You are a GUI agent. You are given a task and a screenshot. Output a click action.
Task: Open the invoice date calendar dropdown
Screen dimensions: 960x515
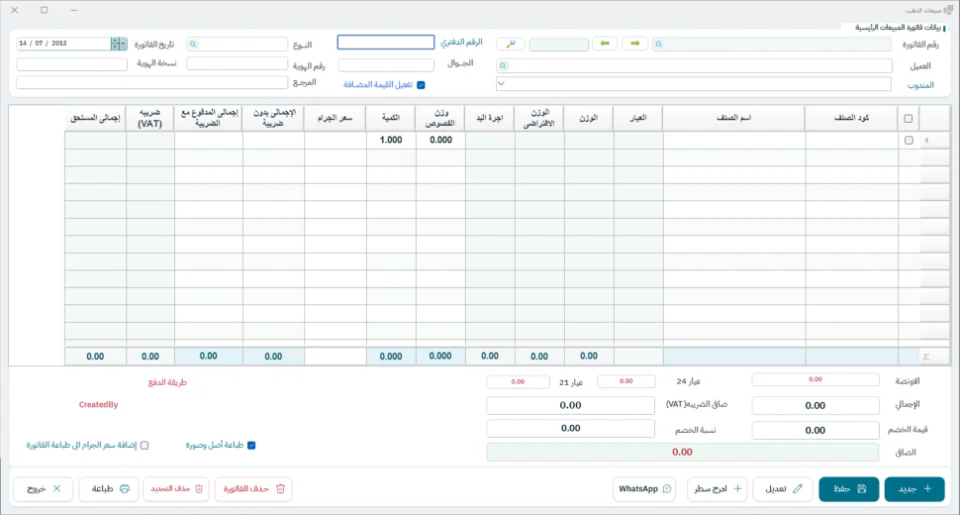point(123,43)
